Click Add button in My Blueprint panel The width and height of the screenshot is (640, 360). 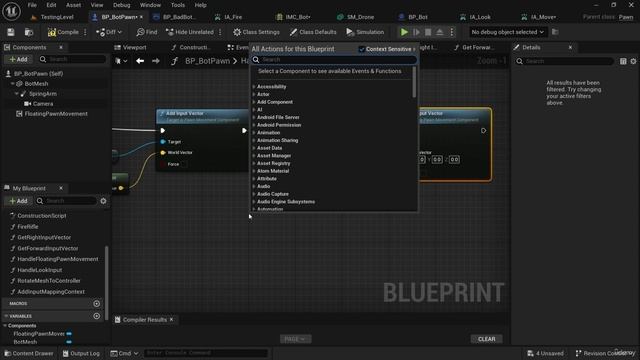[x=18, y=201]
